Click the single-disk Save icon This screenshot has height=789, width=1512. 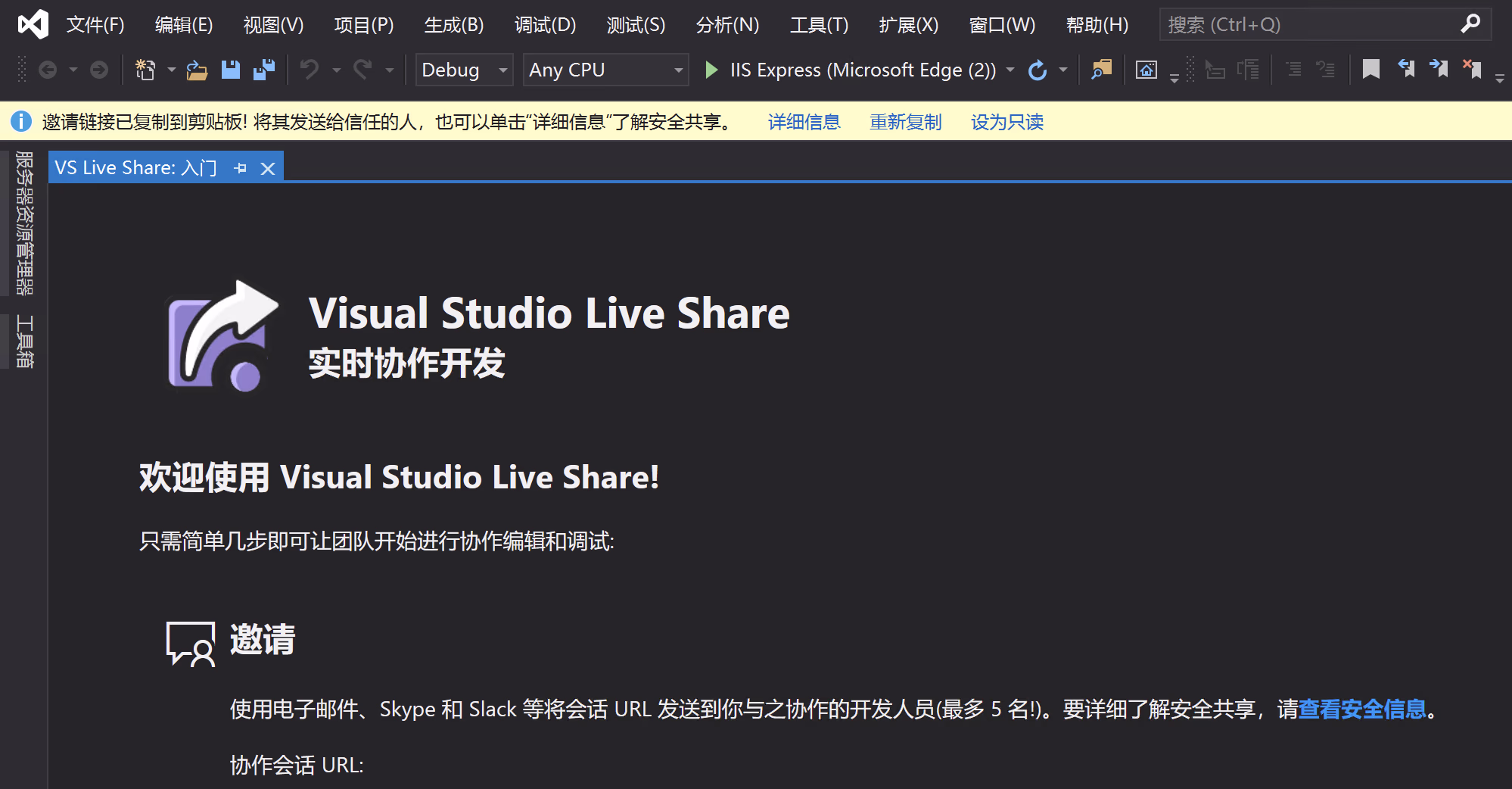pos(230,70)
